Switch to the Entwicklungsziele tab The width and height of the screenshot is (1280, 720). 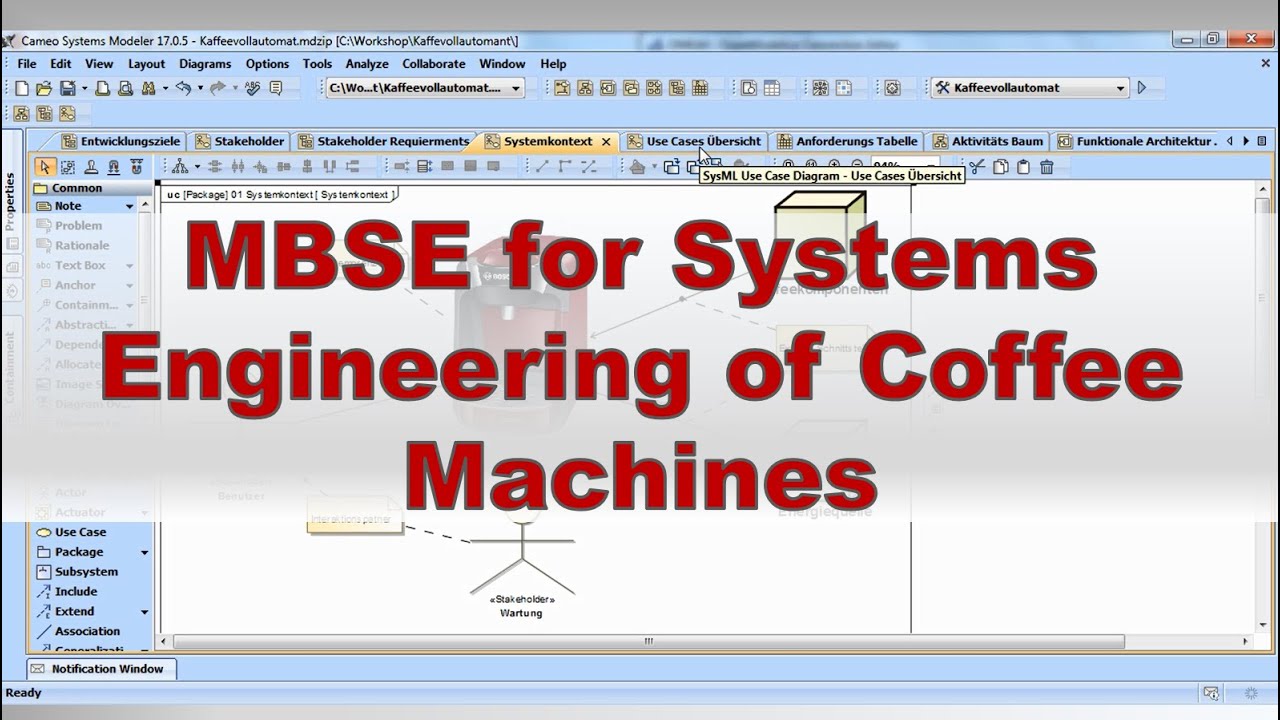(121, 141)
